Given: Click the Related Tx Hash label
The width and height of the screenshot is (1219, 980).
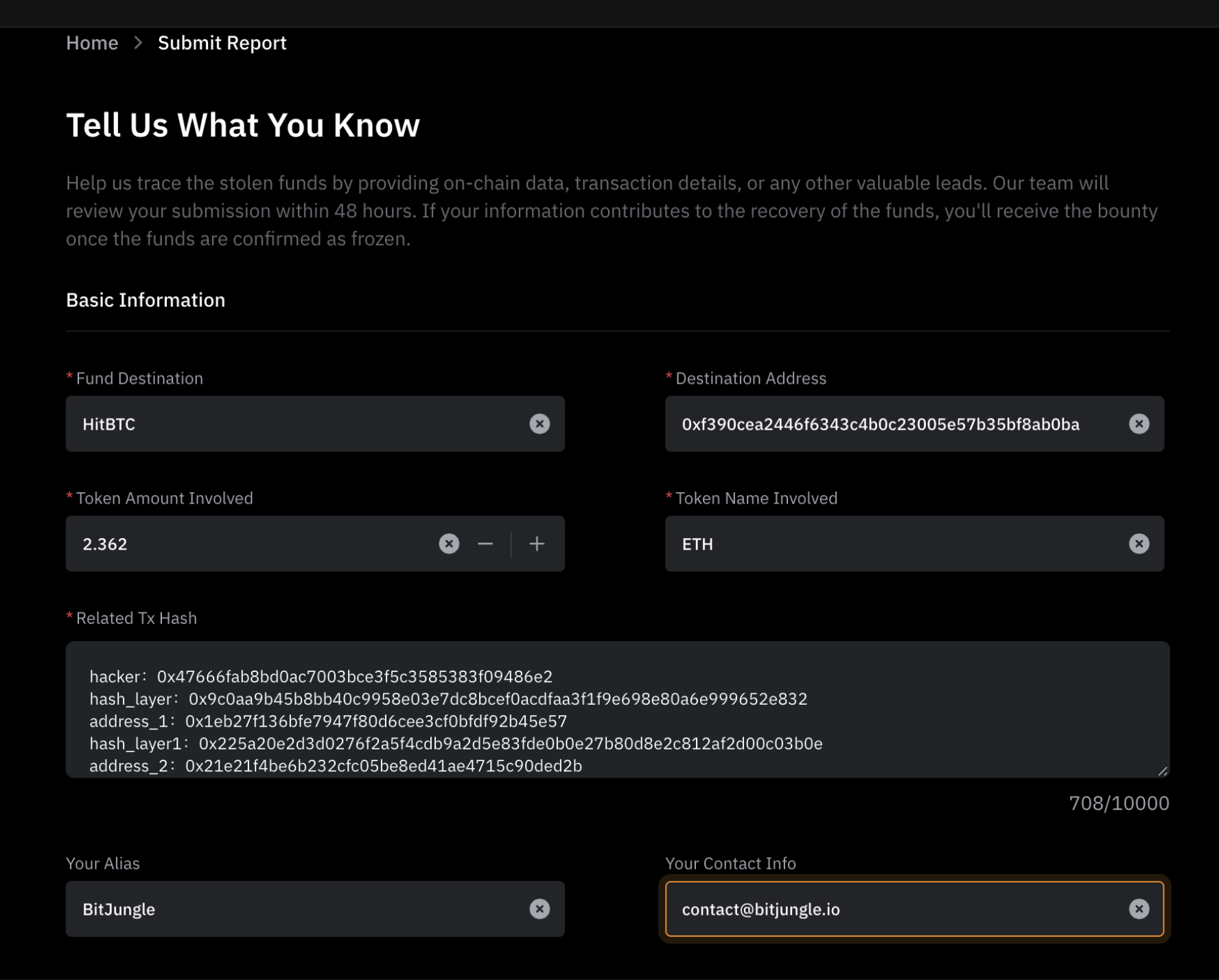Looking at the screenshot, I should pyautogui.click(x=136, y=618).
